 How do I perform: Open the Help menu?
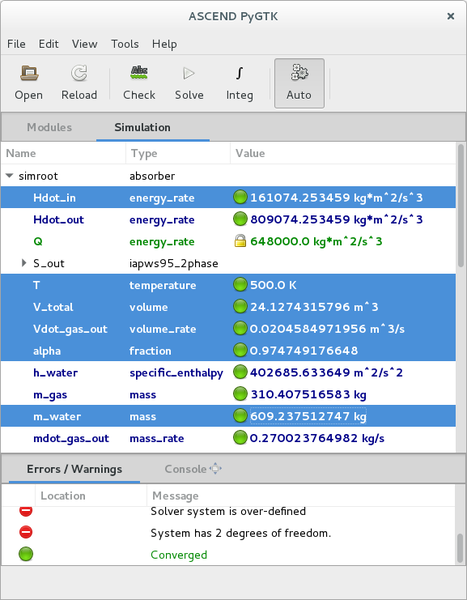(x=164, y=44)
